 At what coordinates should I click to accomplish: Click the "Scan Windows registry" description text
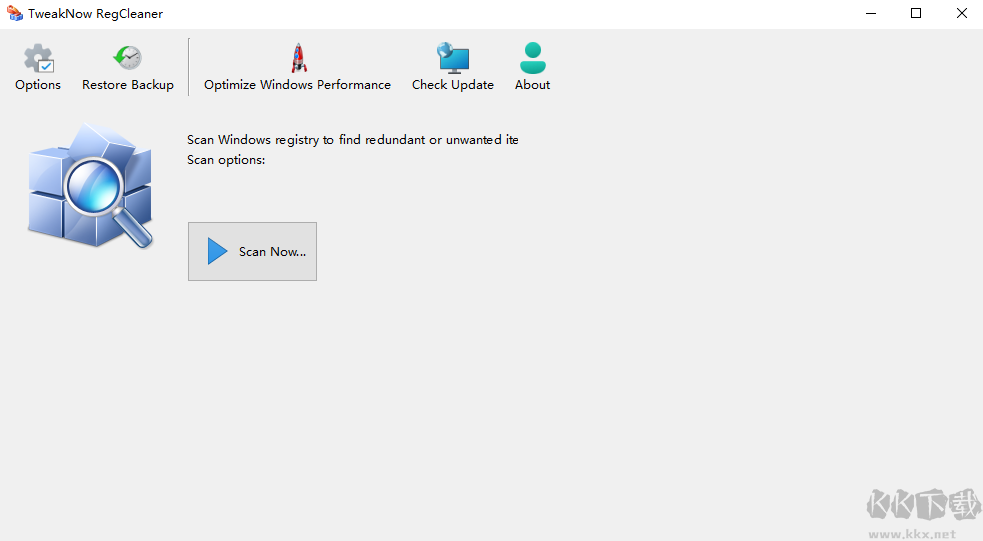coord(352,140)
